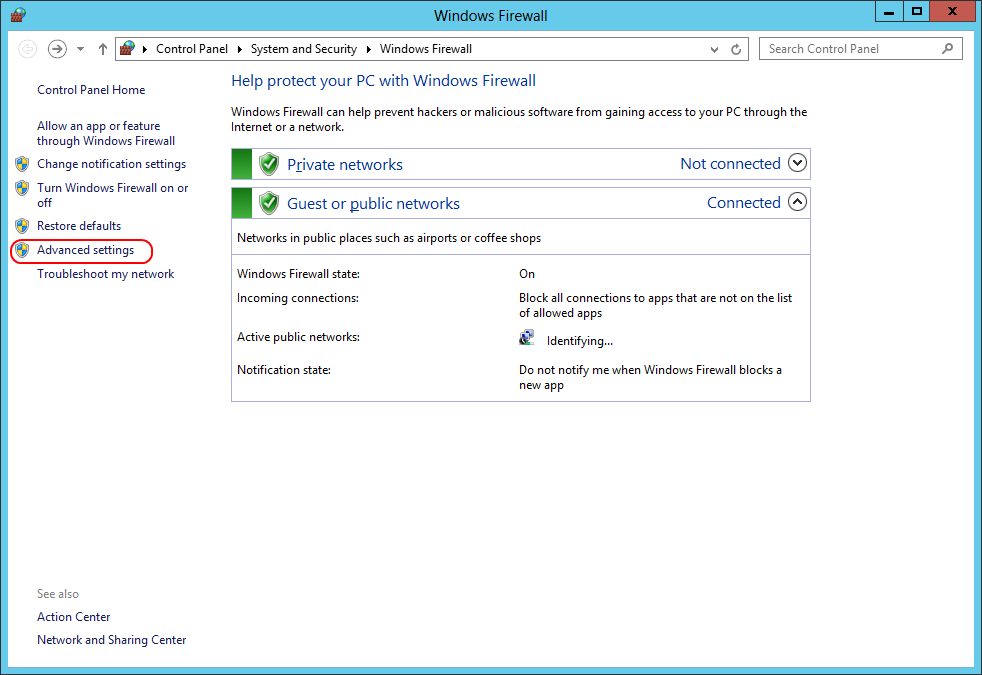The image size is (982, 675).
Task: Expand the arrow after Control Panel breadcrumb
Action: 239,49
